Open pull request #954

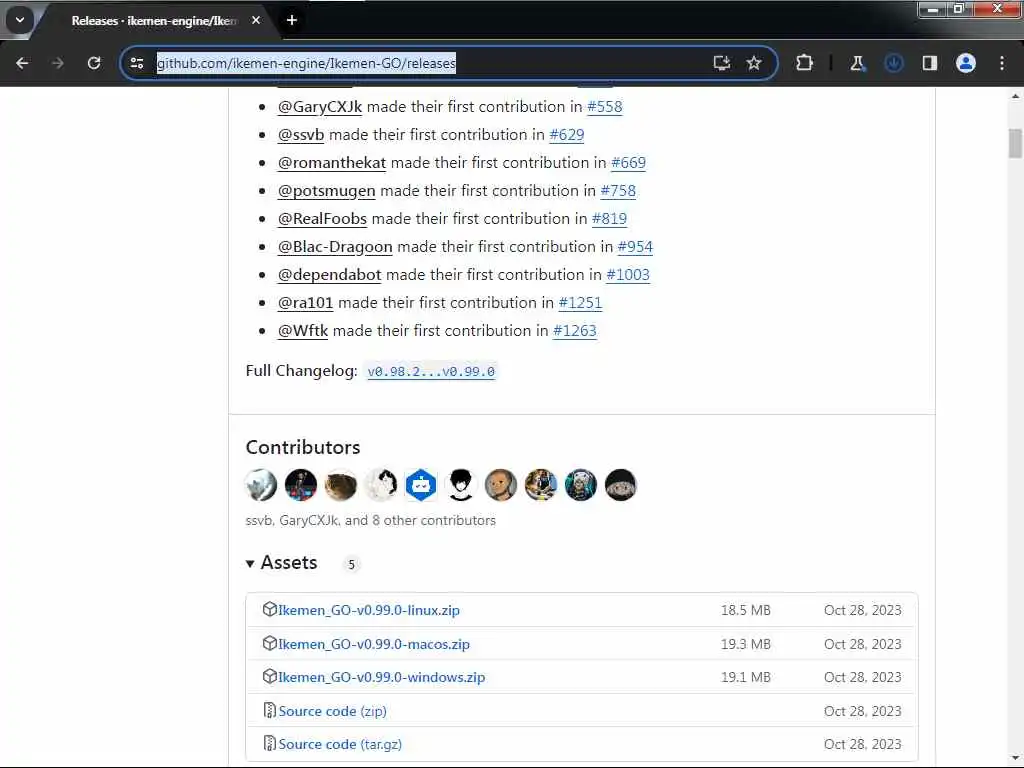(635, 248)
